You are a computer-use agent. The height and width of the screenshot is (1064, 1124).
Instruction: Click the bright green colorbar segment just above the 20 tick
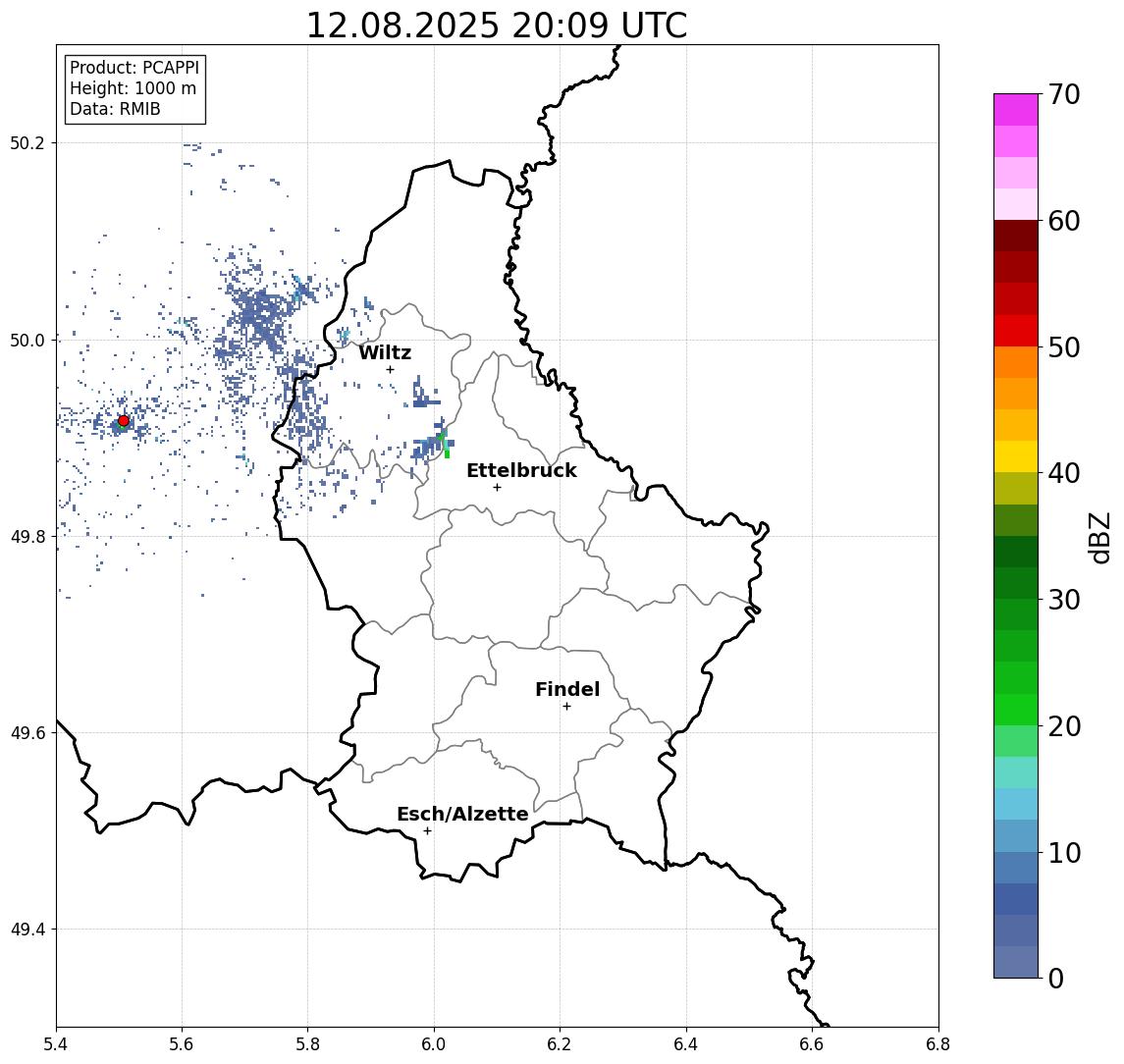coord(1016,710)
